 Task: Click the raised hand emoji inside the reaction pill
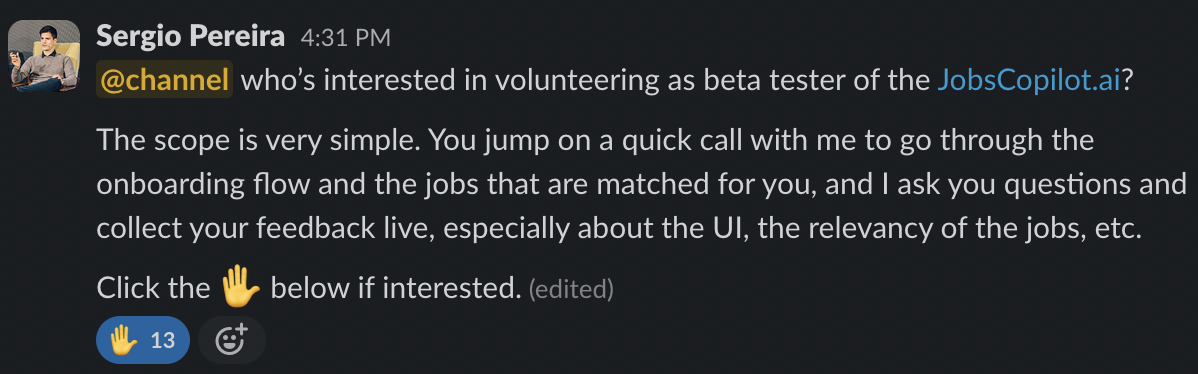click(x=123, y=340)
